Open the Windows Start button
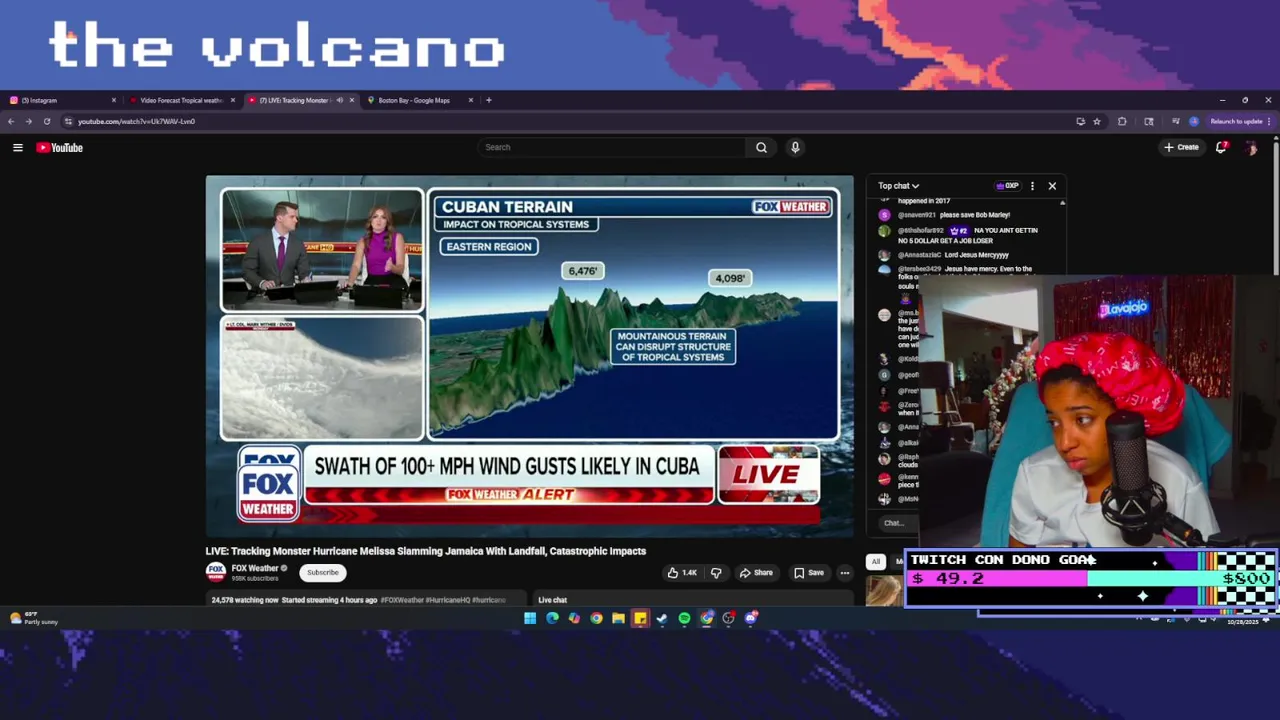Image resolution: width=1280 pixels, height=720 pixels. [530, 618]
